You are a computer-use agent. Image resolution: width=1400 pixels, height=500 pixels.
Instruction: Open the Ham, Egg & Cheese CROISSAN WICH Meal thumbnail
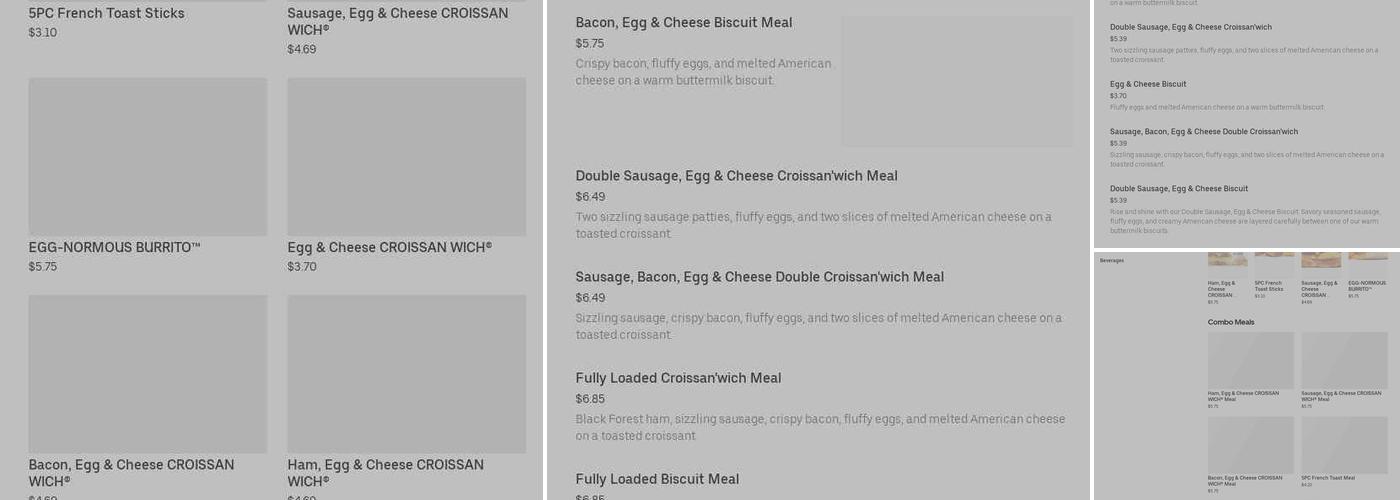(x=1250, y=360)
